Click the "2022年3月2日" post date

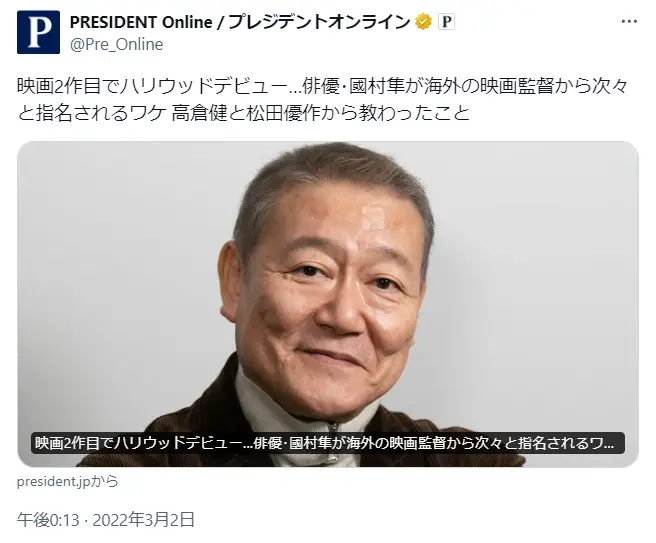tap(144, 520)
